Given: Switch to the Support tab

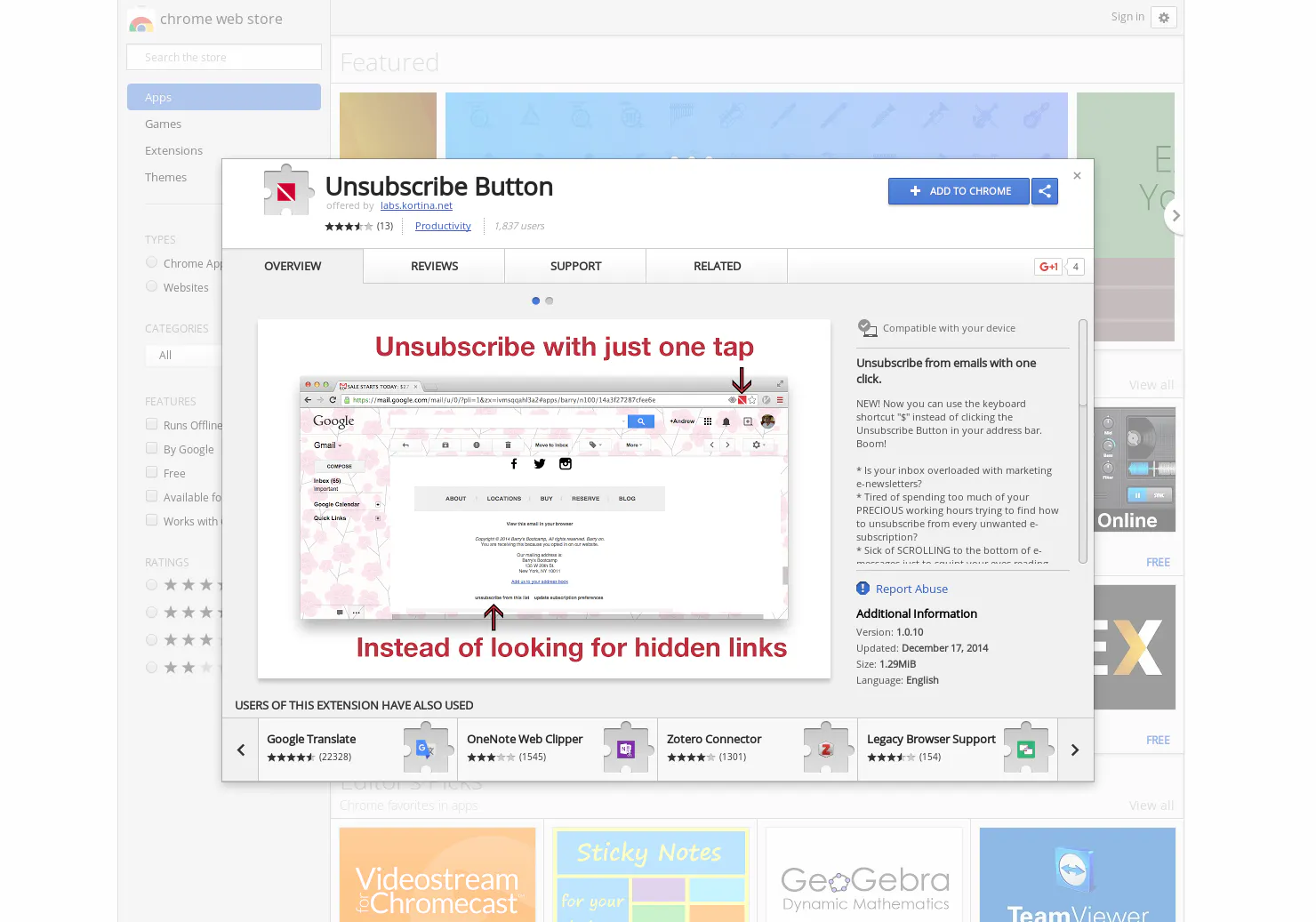Looking at the screenshot, I should [x=575, y=266].
